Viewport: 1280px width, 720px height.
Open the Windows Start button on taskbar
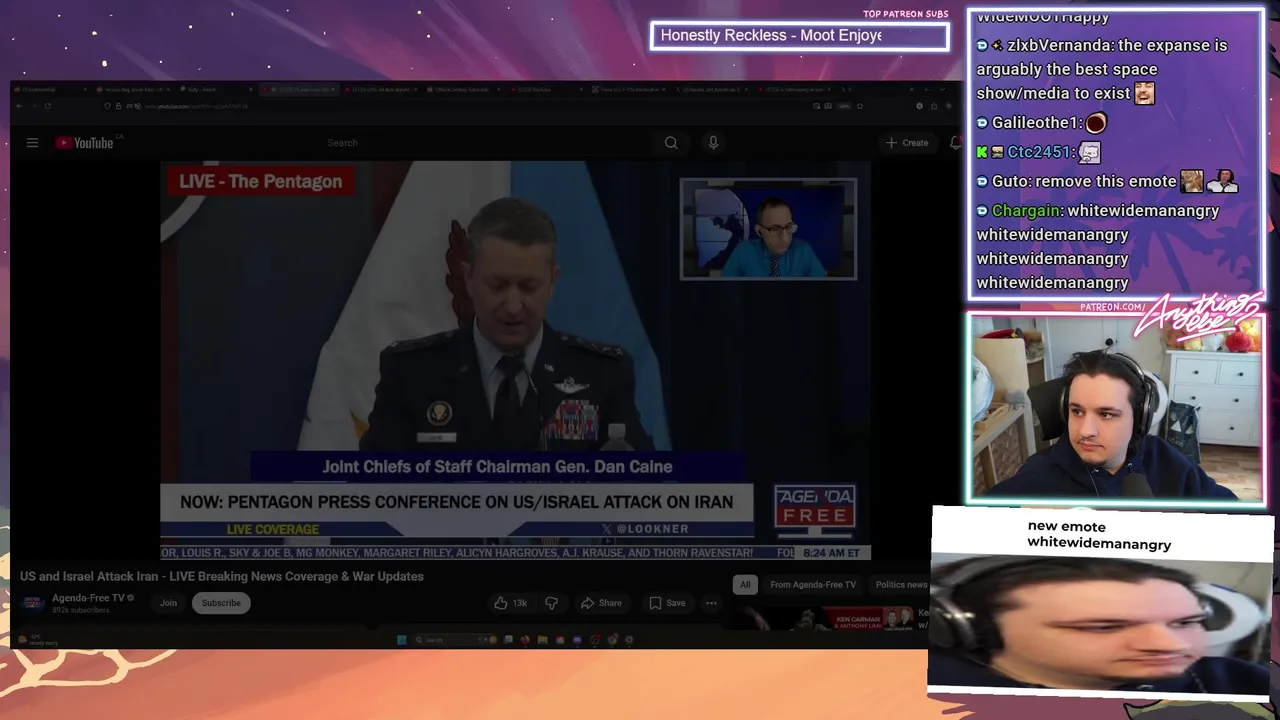pos(401,640)
